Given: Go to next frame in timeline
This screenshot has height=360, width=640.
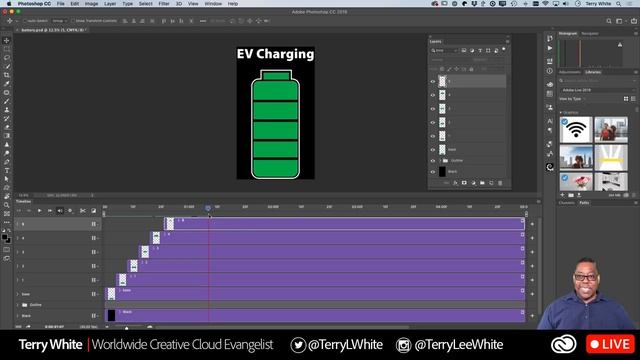Looking at the screenshot, I should [x=50, y=211].
